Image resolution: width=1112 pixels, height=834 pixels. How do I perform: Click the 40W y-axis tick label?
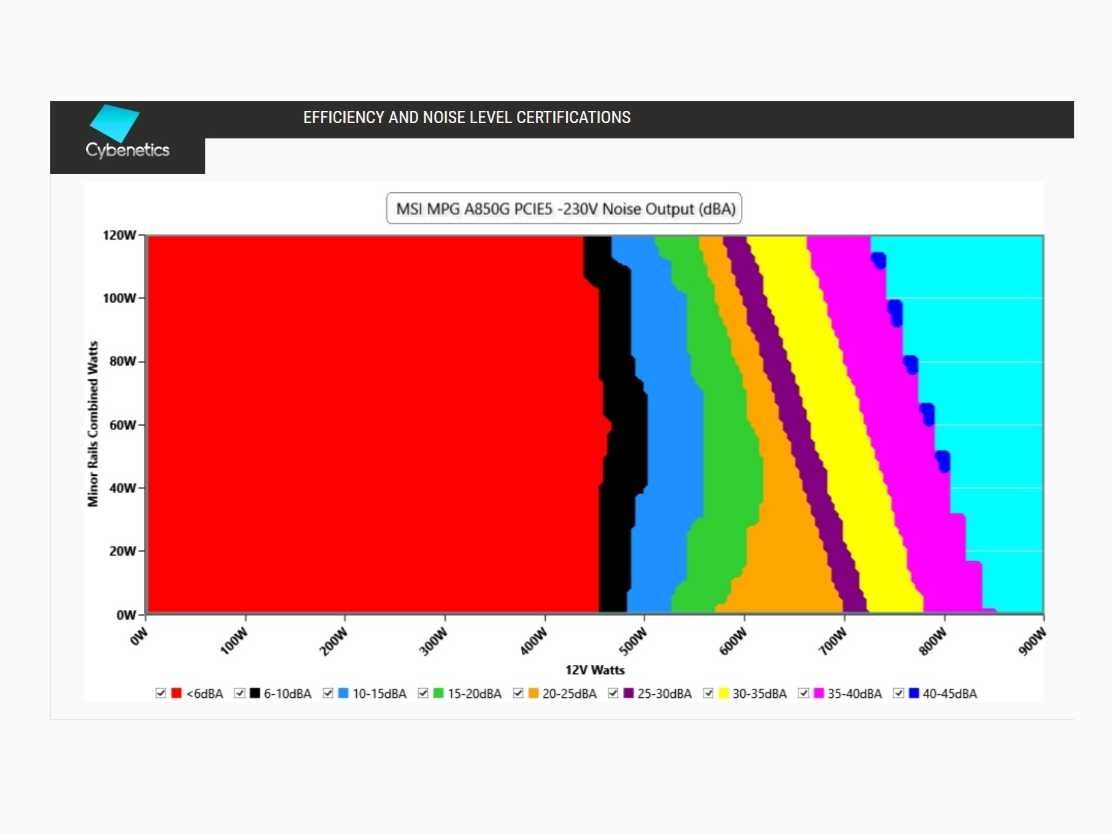point(123,488)
